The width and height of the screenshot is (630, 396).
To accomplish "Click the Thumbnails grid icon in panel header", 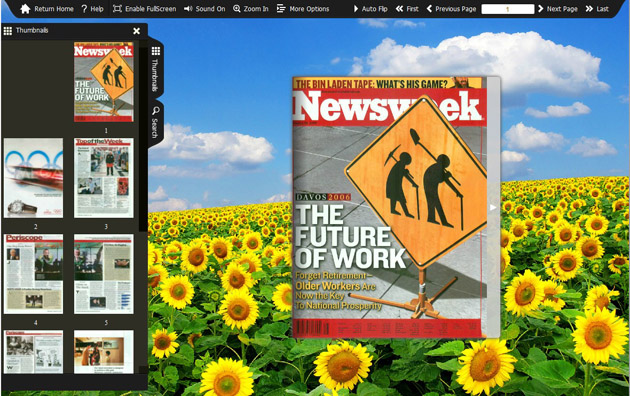I will pos(8,31).
